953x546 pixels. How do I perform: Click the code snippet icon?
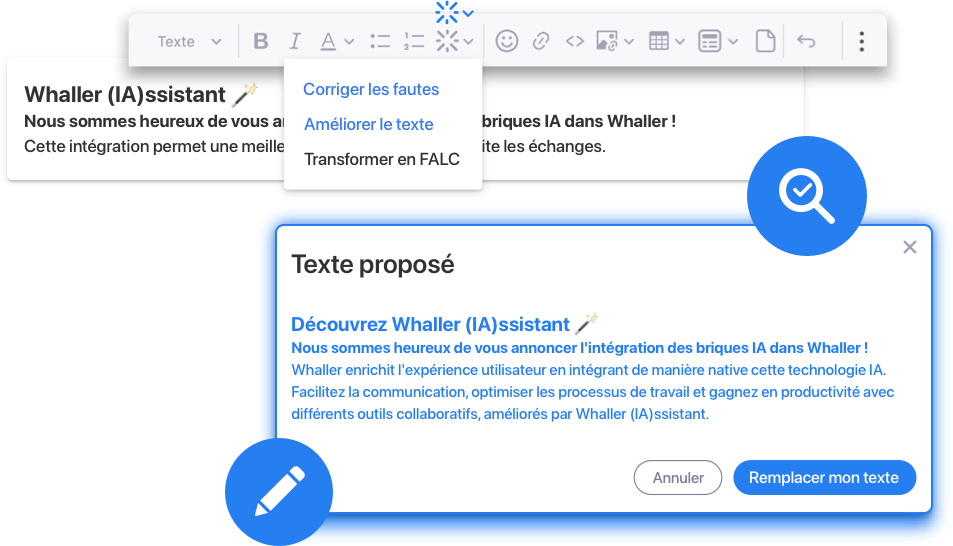click(x=574, y=41)
